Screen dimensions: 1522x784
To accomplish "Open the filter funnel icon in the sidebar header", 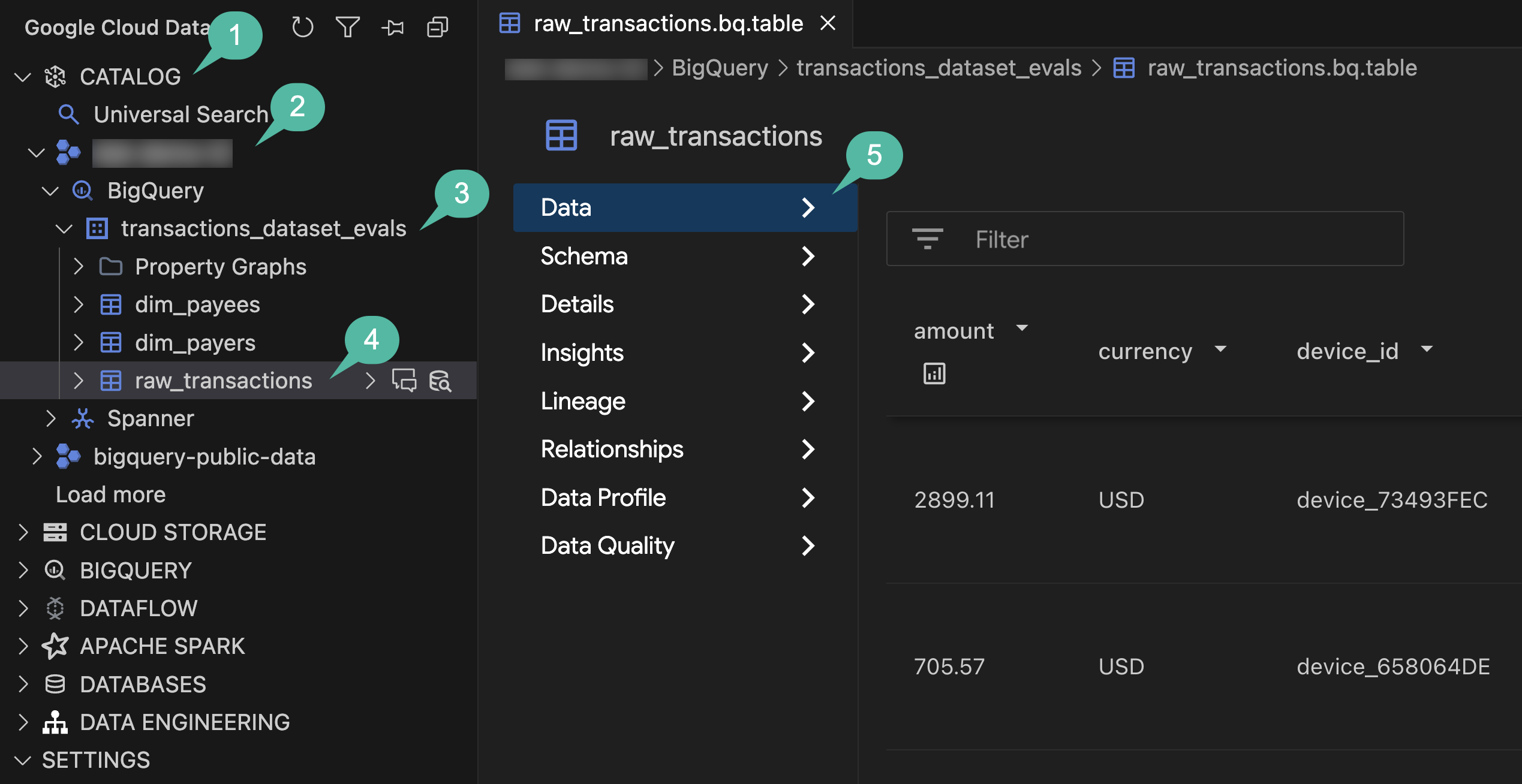I will 347,27.
